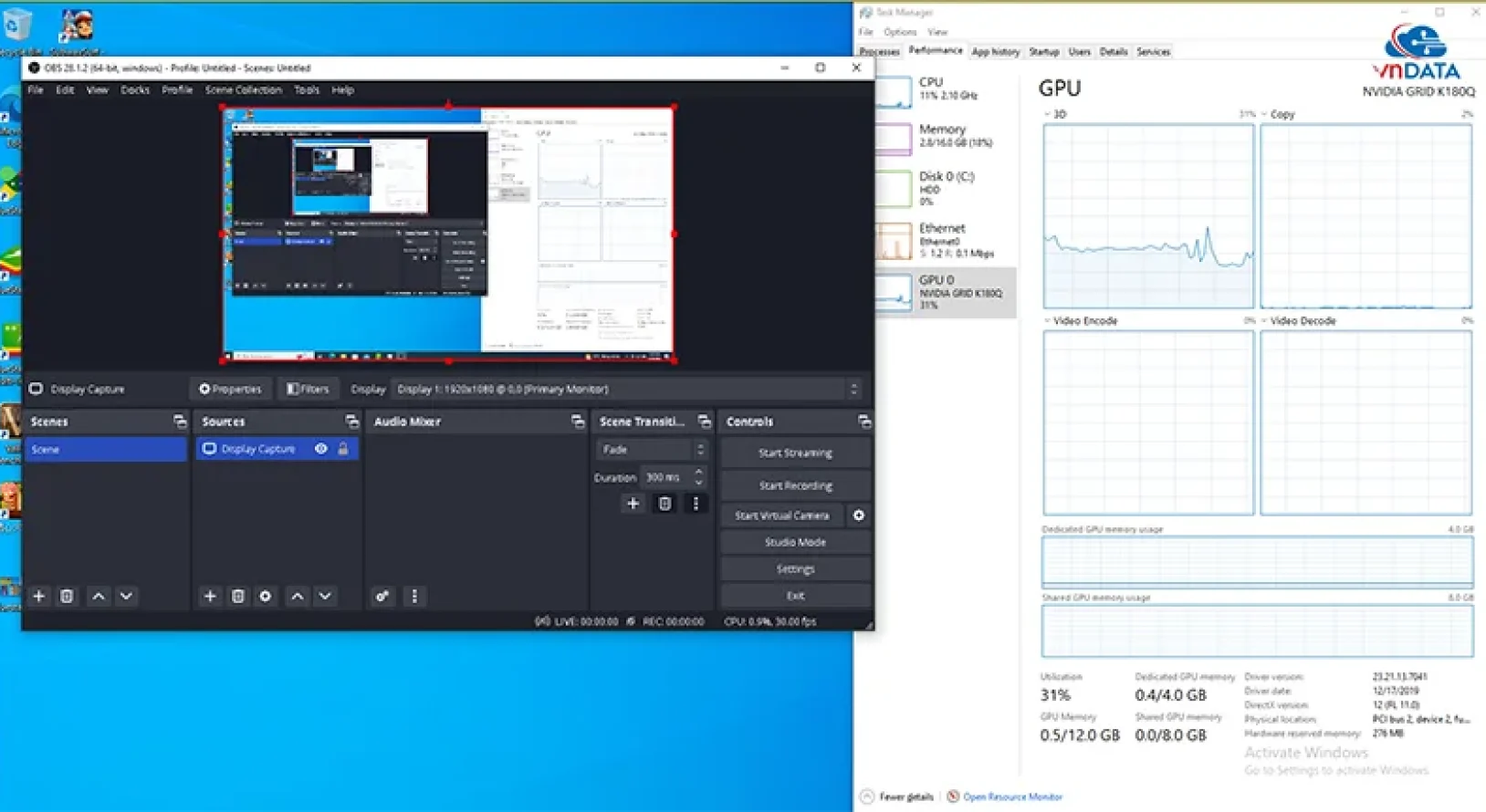Pop out the Sources dock
The height and width of the screenshot is (812, 1486).
[351, 422]
